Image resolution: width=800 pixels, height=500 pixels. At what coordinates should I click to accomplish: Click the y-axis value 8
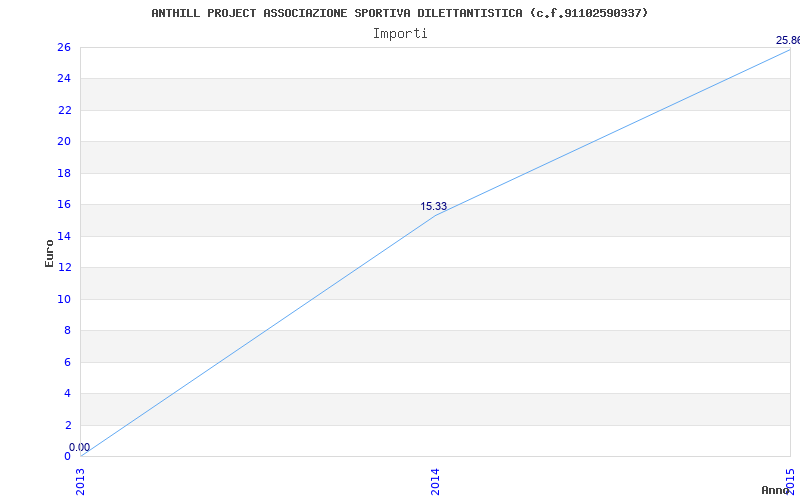pos(67,331)
